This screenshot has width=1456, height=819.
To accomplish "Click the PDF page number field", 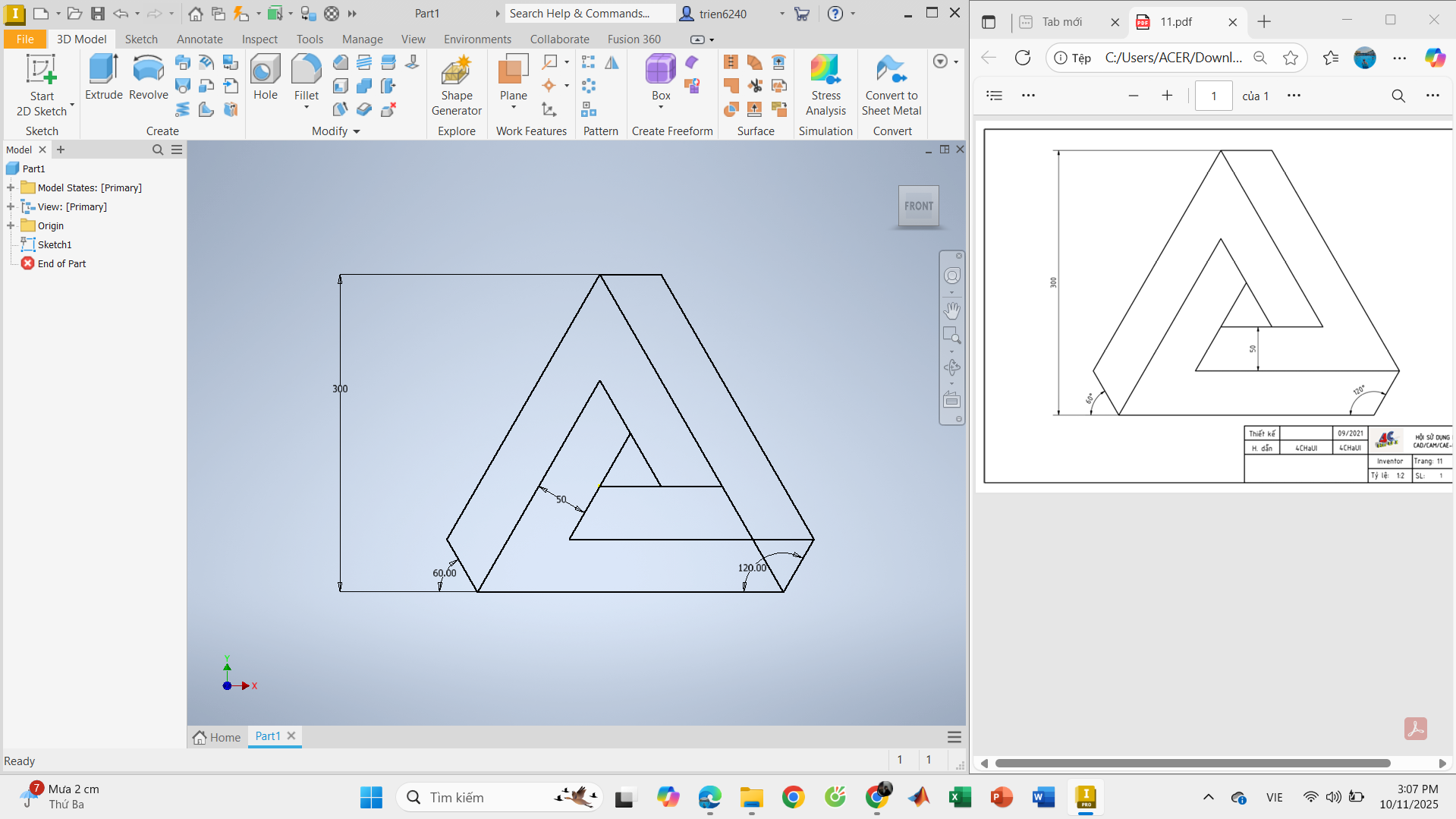I will [x=1213, y=96].
